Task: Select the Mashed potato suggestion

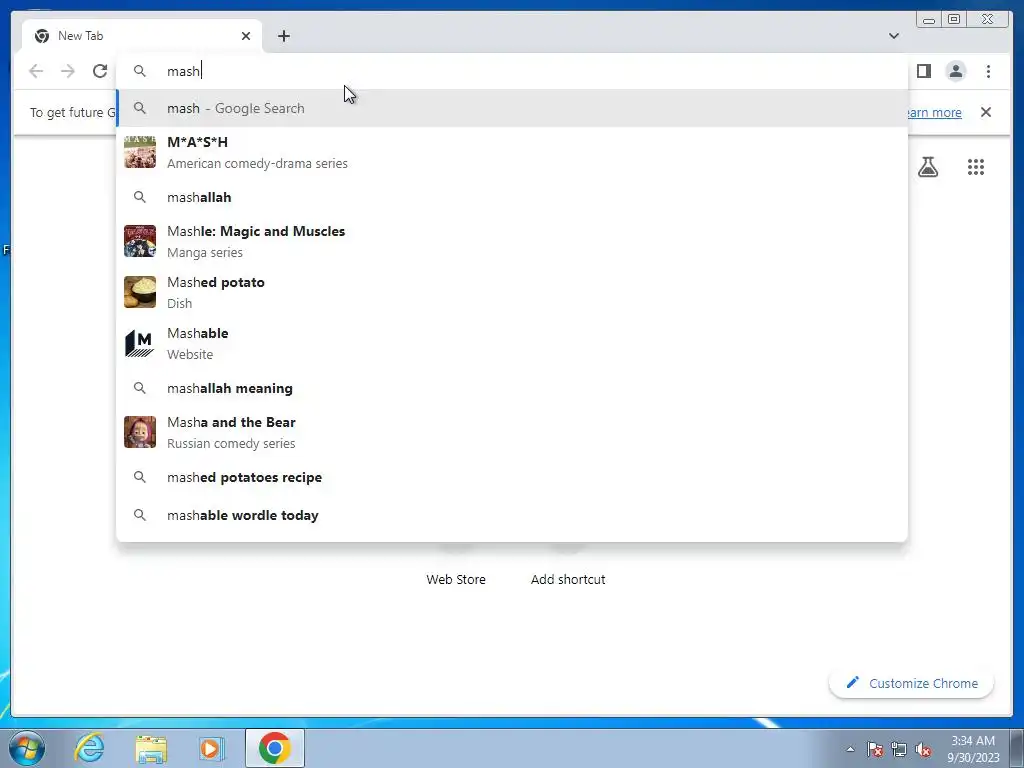Action: tap(512, 292)
